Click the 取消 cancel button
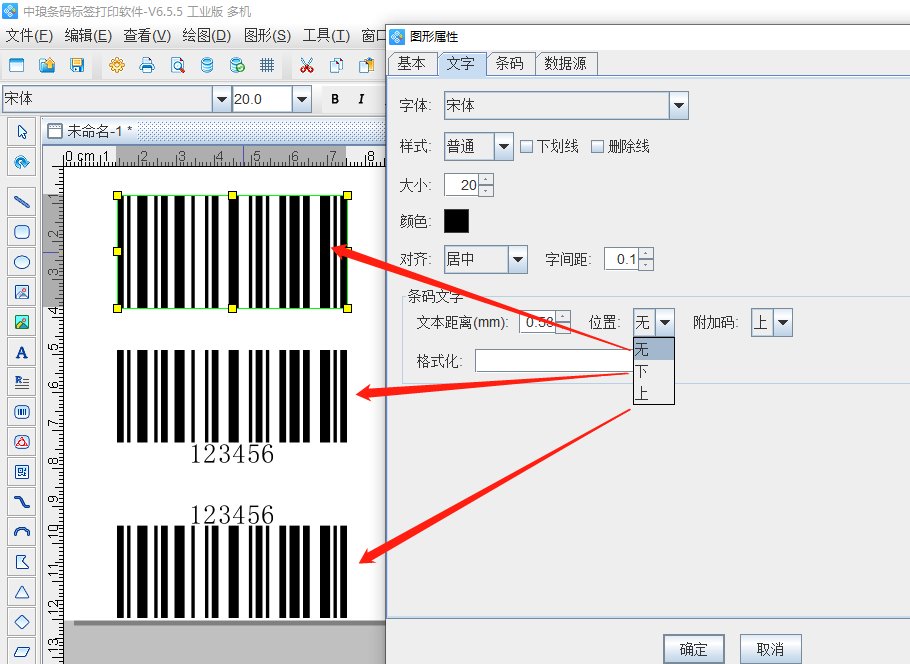Screen dimensions: 910x664 [770, 648]
